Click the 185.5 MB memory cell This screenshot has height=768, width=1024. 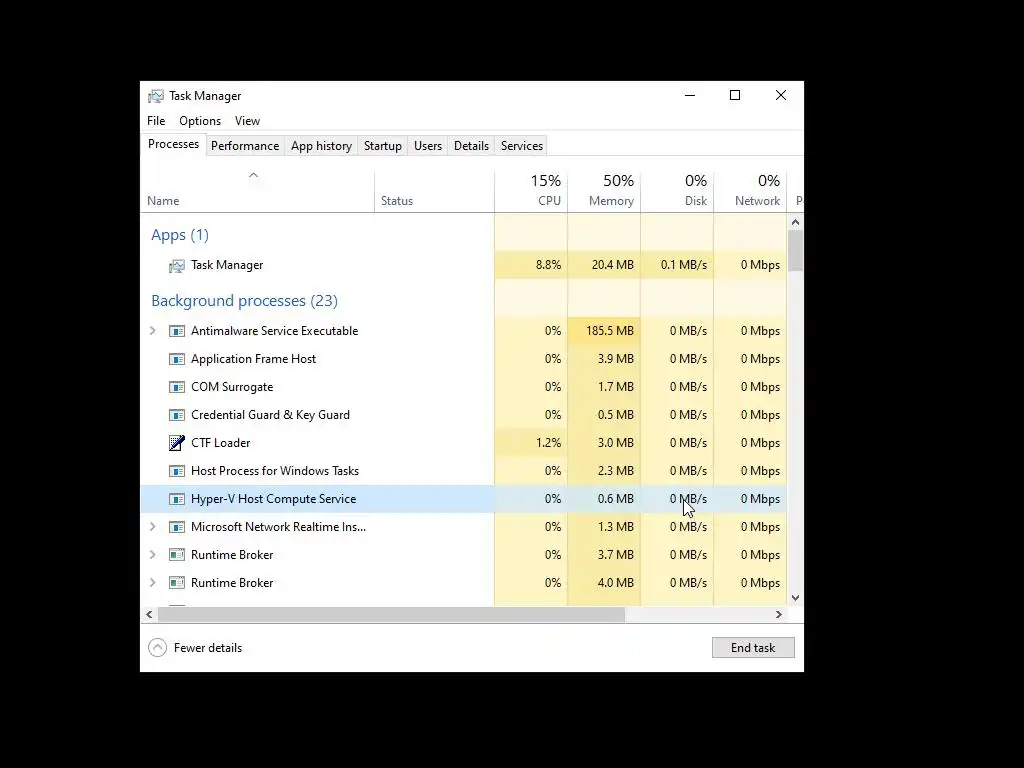604,331
